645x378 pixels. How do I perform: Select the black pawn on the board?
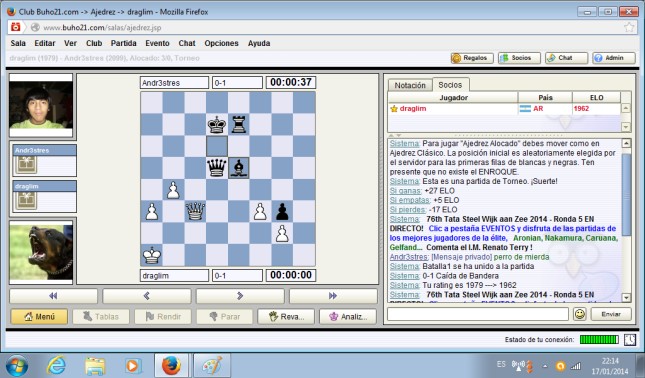click(282, 211)
